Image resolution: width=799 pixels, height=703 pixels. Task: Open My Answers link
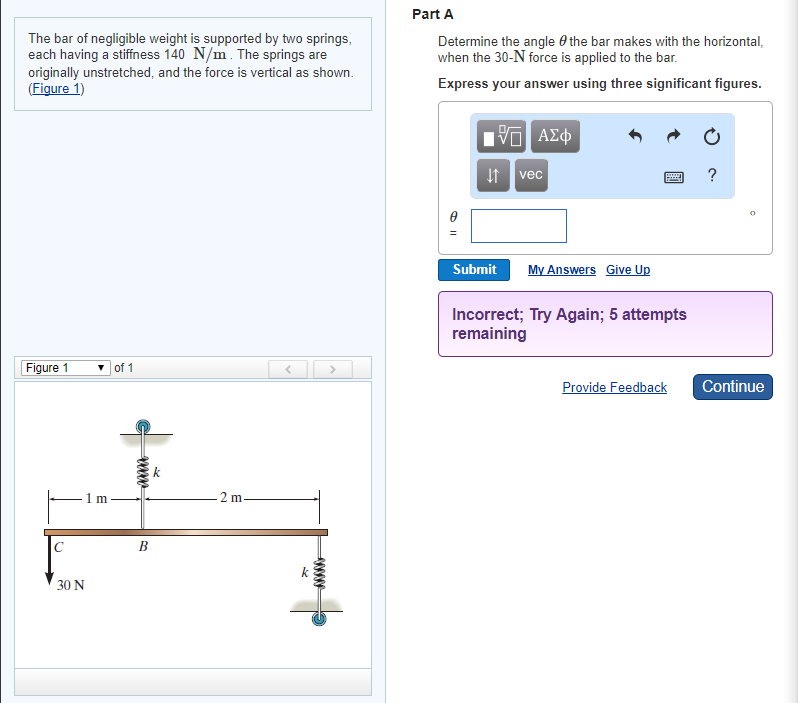tap(562, 270)
